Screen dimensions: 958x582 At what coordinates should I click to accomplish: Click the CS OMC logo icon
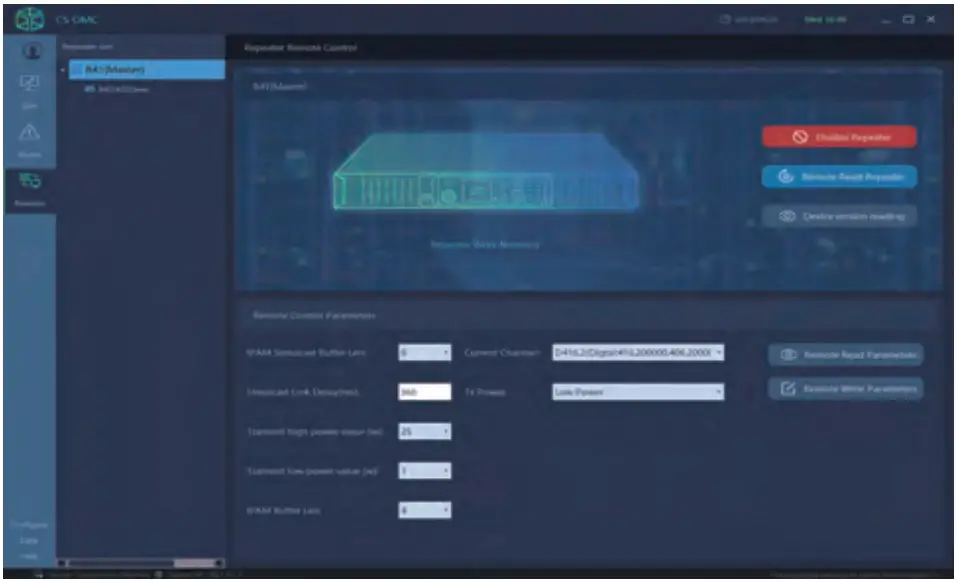click(29, 19)
